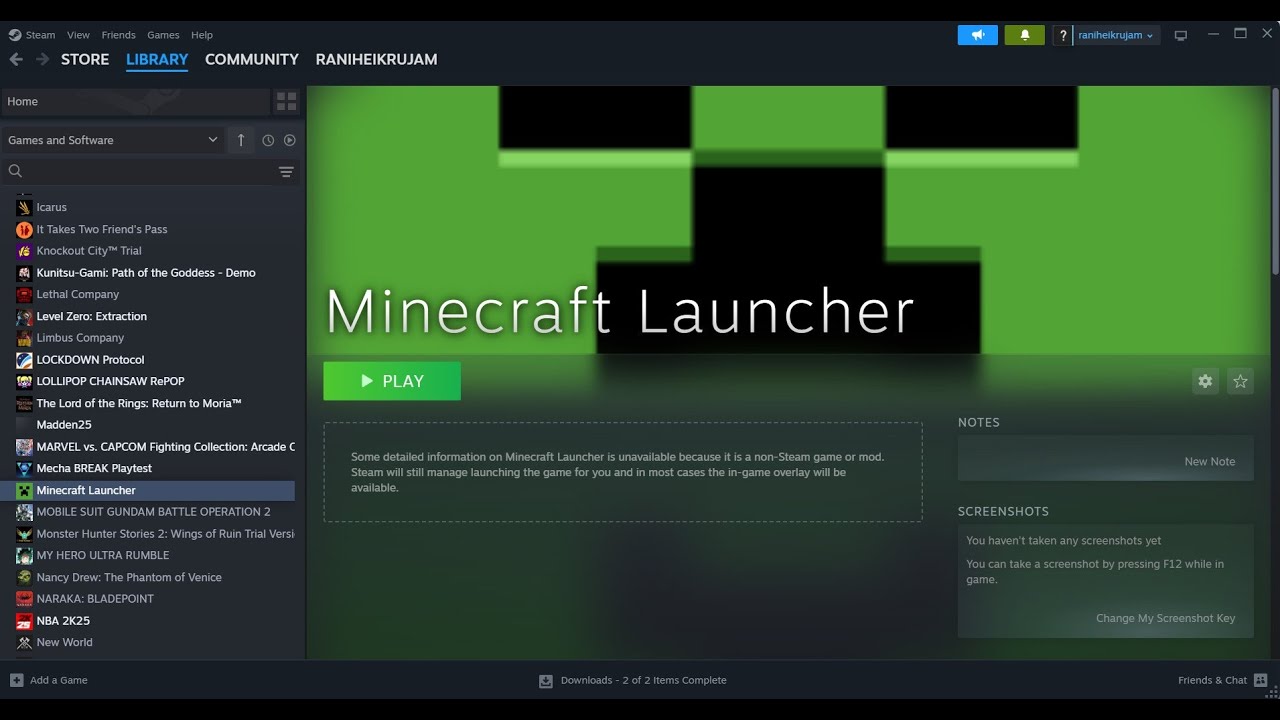The width and height of the screenshot is (1280, 720).
Task: Toggle grid view with the squares icon
Action: tap(286, 101)
